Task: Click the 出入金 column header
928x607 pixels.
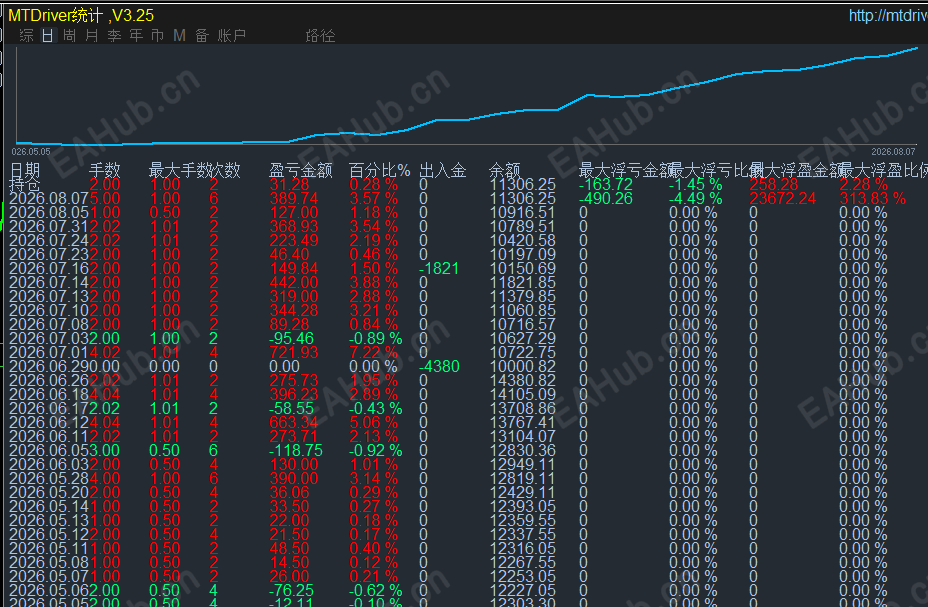Action: tap(443, 170)
